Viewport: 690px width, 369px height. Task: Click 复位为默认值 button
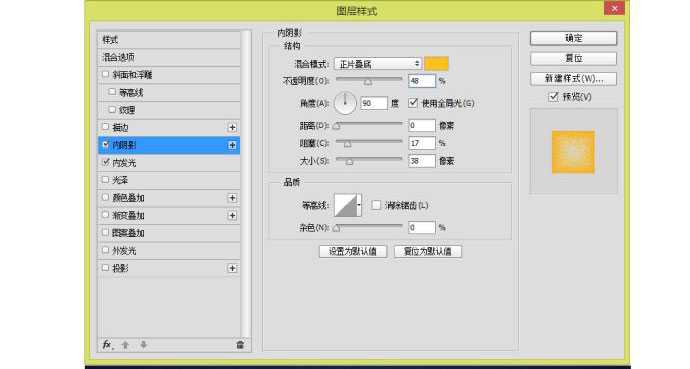(428, 252)
